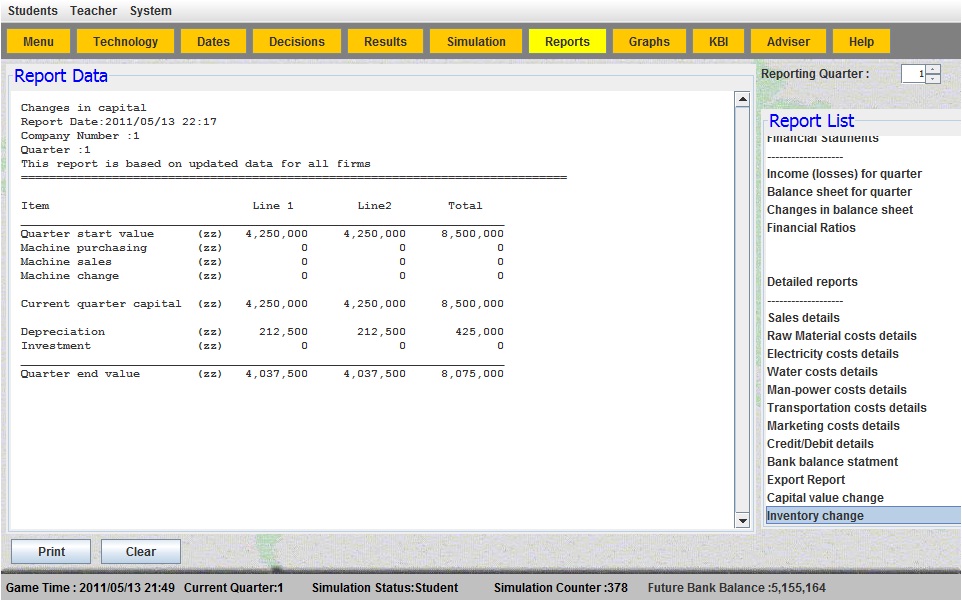Choose Capital value change report
962x600 pixels.
point(825,498)
